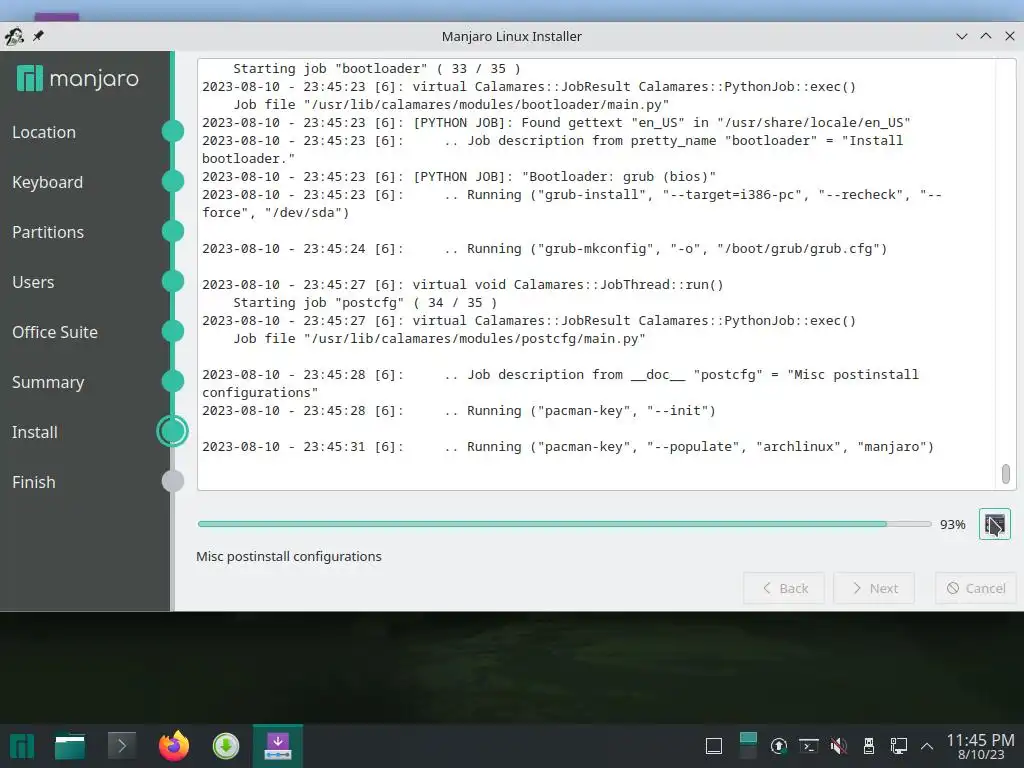1024x768 pixels.
Task: Minimize the installer window
Action: (x=961, y=36)
